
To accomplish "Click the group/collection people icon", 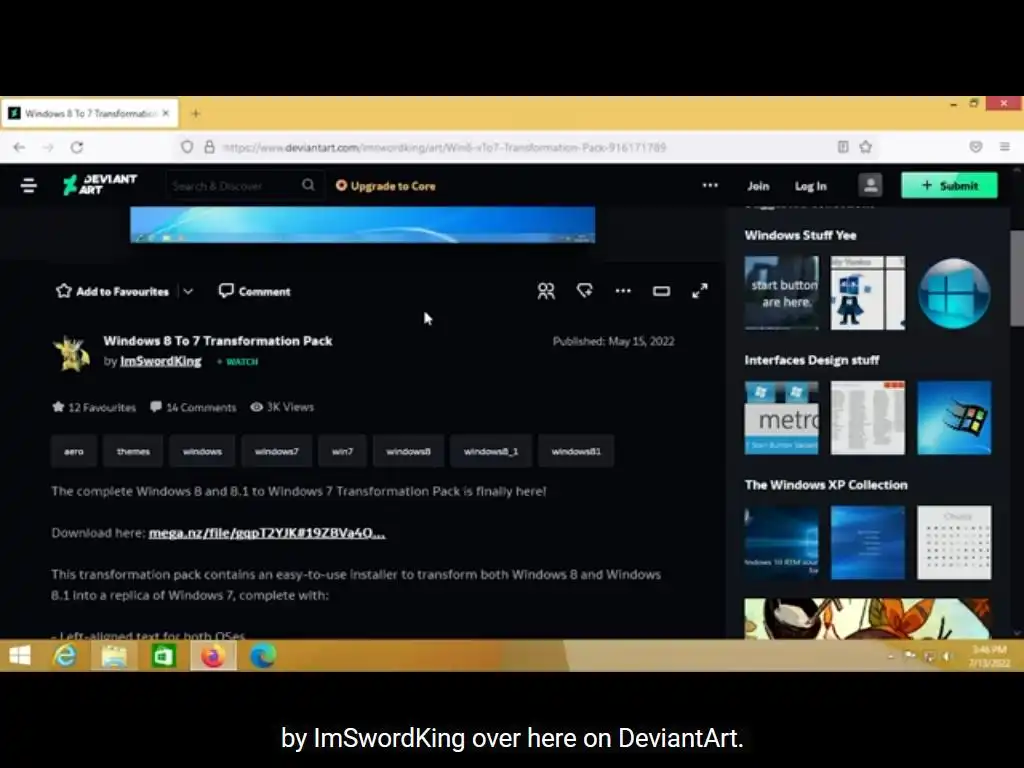I will click(546, 291).
